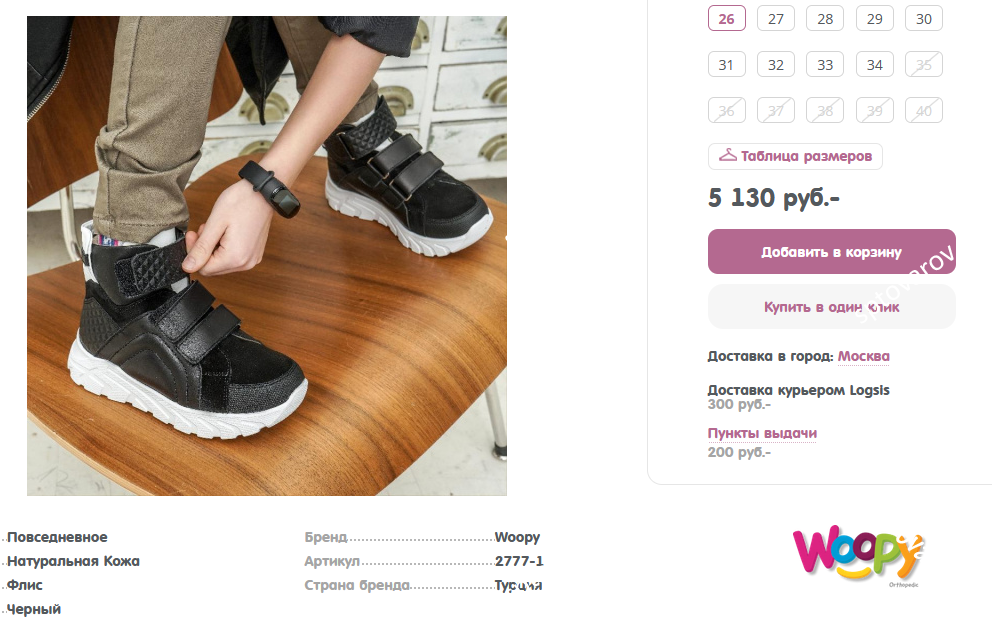Choose shoe size 33
This screenshot has height=617, width=992.
tap(825, 65)
